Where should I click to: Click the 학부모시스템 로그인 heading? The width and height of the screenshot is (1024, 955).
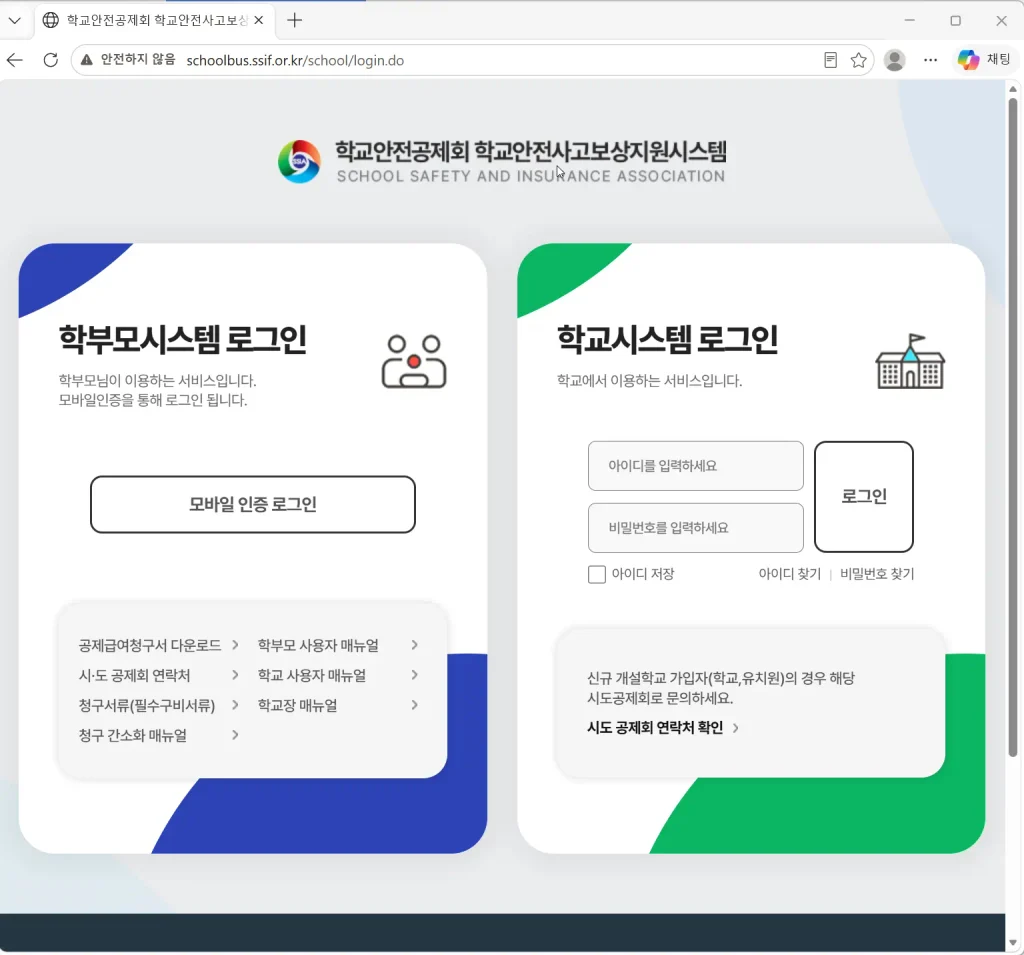point(183,340)
